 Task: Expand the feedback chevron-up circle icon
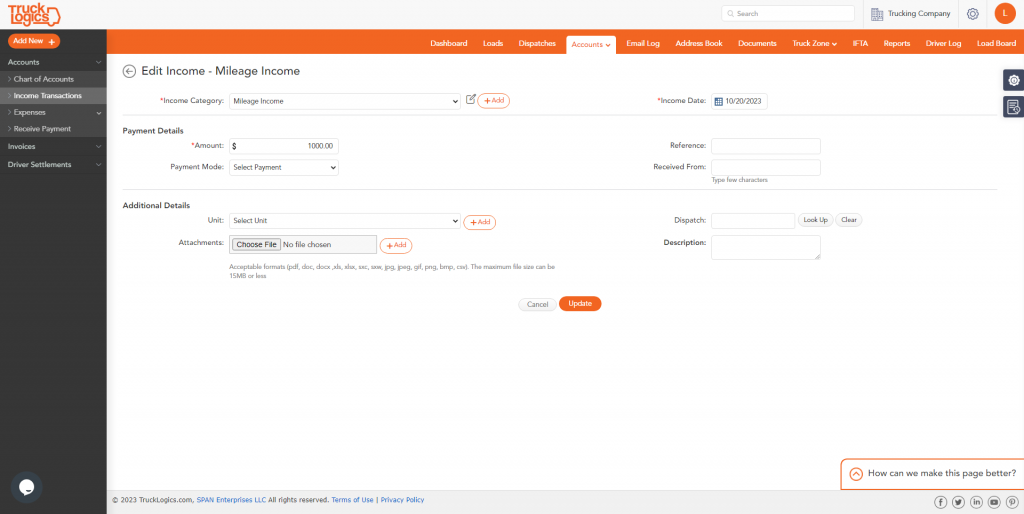point(856,474)
